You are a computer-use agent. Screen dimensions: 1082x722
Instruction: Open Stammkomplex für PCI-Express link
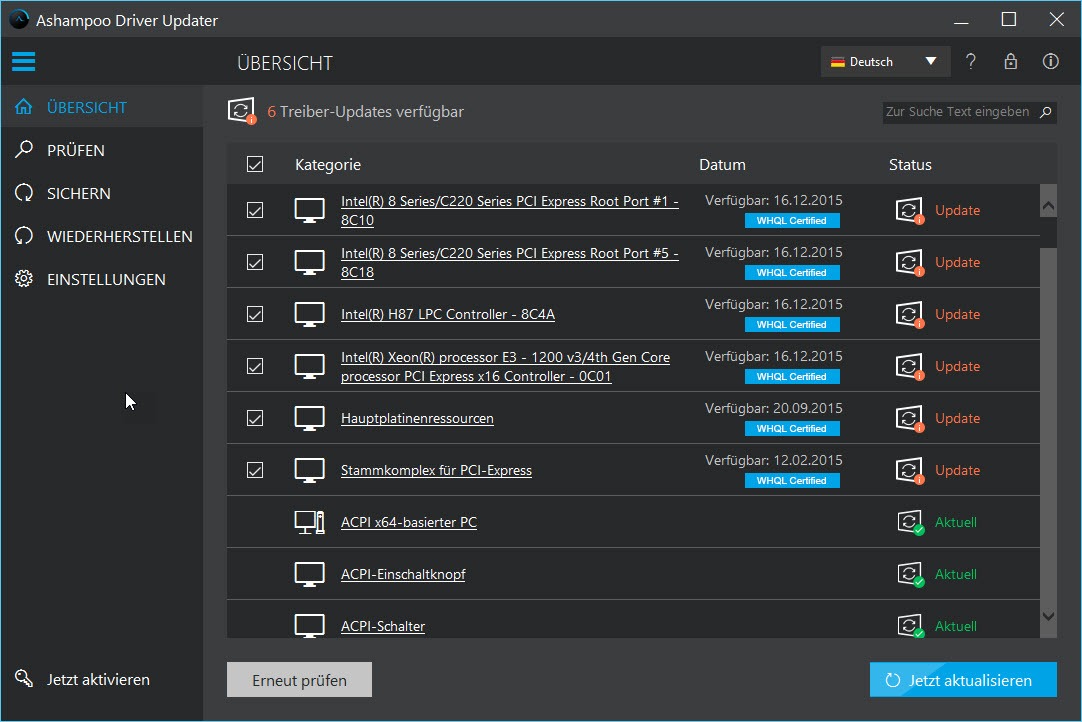point(436,470)
